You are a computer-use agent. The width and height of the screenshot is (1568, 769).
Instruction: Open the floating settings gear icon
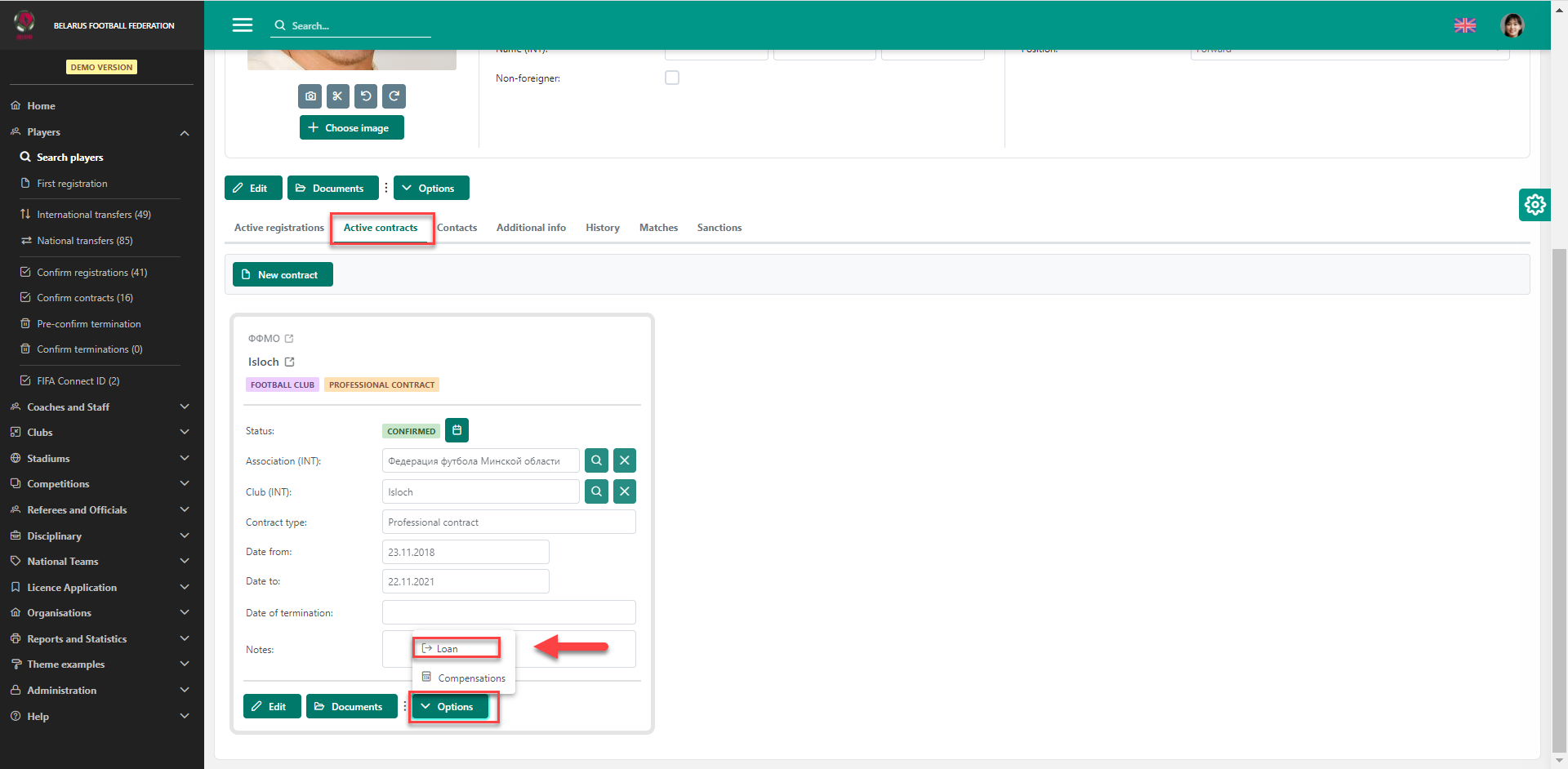pos(1535,205)
